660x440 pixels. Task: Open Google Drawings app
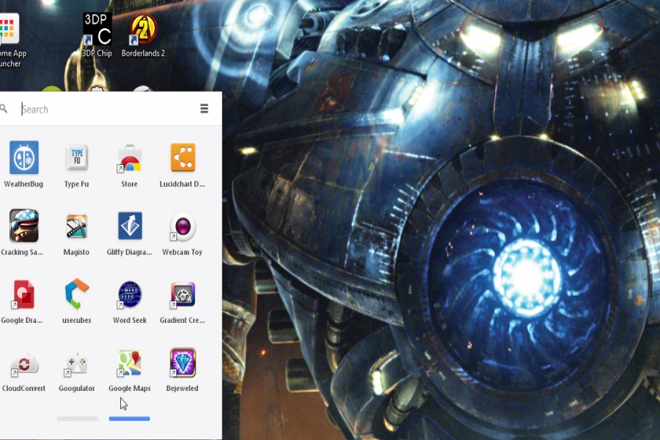coord(23,294)
